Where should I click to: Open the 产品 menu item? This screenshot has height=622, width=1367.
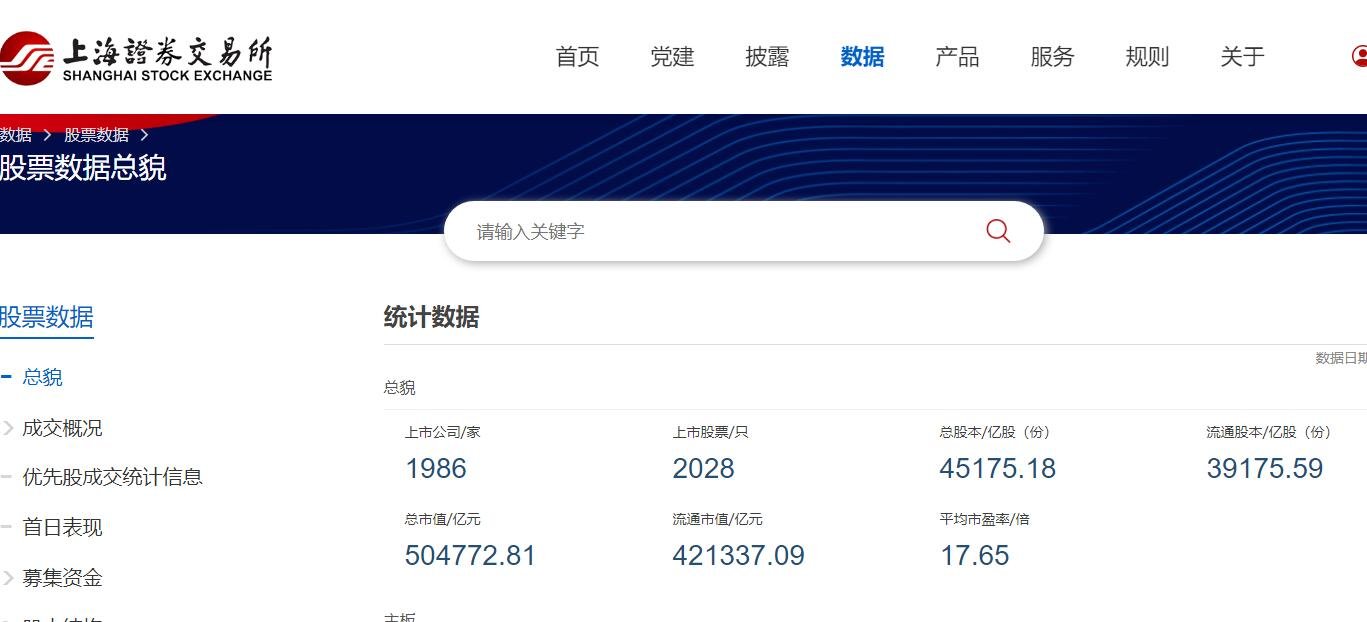956,57
